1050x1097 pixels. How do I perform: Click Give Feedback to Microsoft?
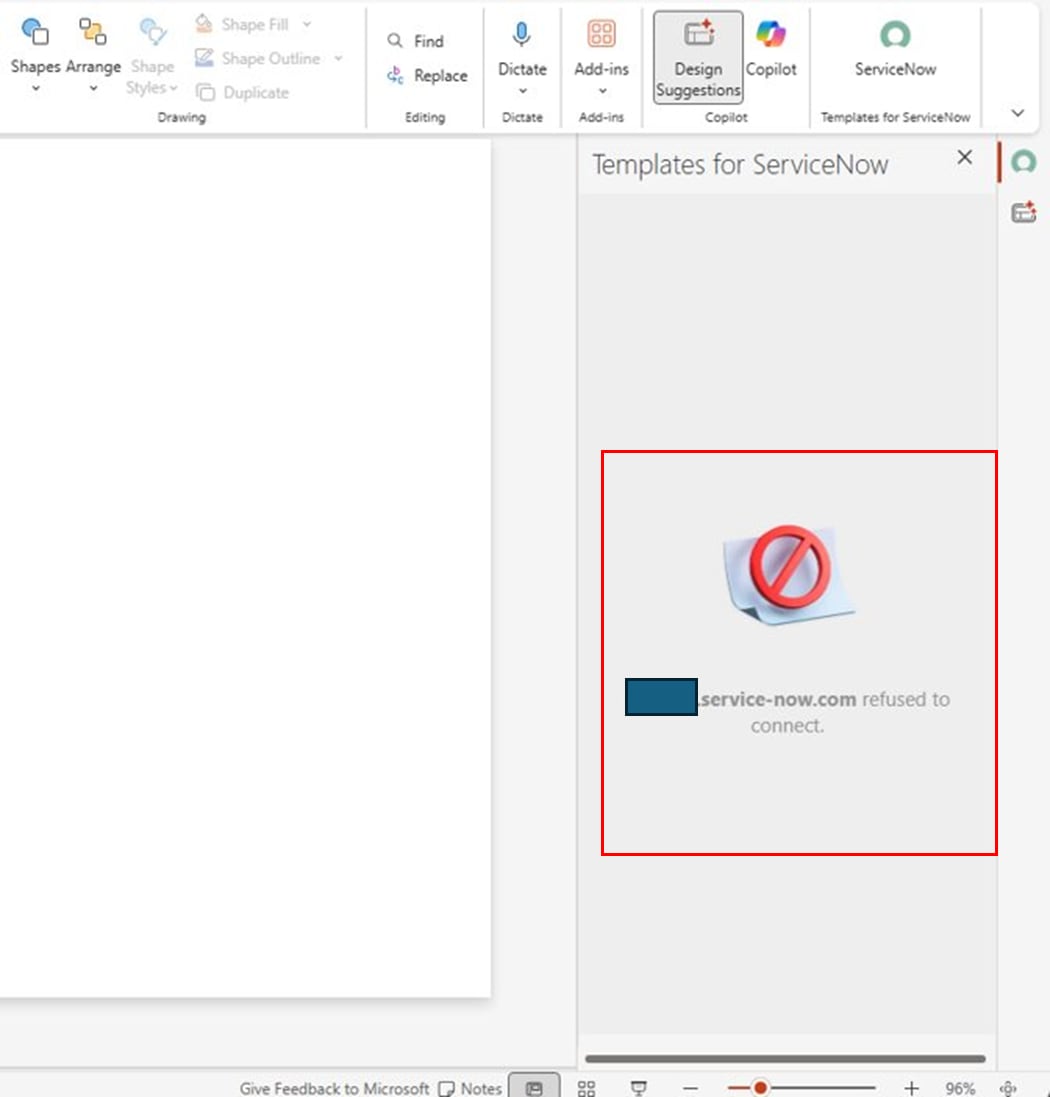(334, 1088)
